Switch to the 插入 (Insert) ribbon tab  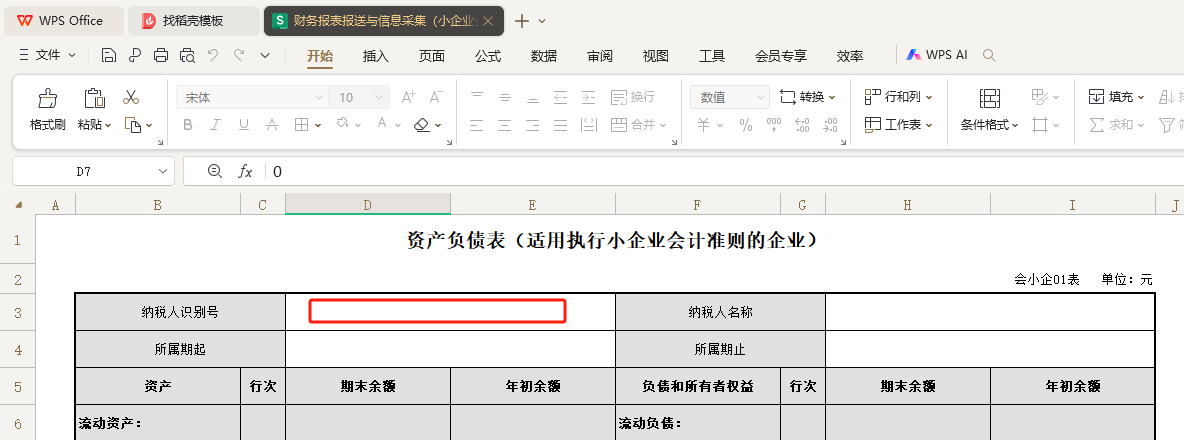tap(375, 56)
